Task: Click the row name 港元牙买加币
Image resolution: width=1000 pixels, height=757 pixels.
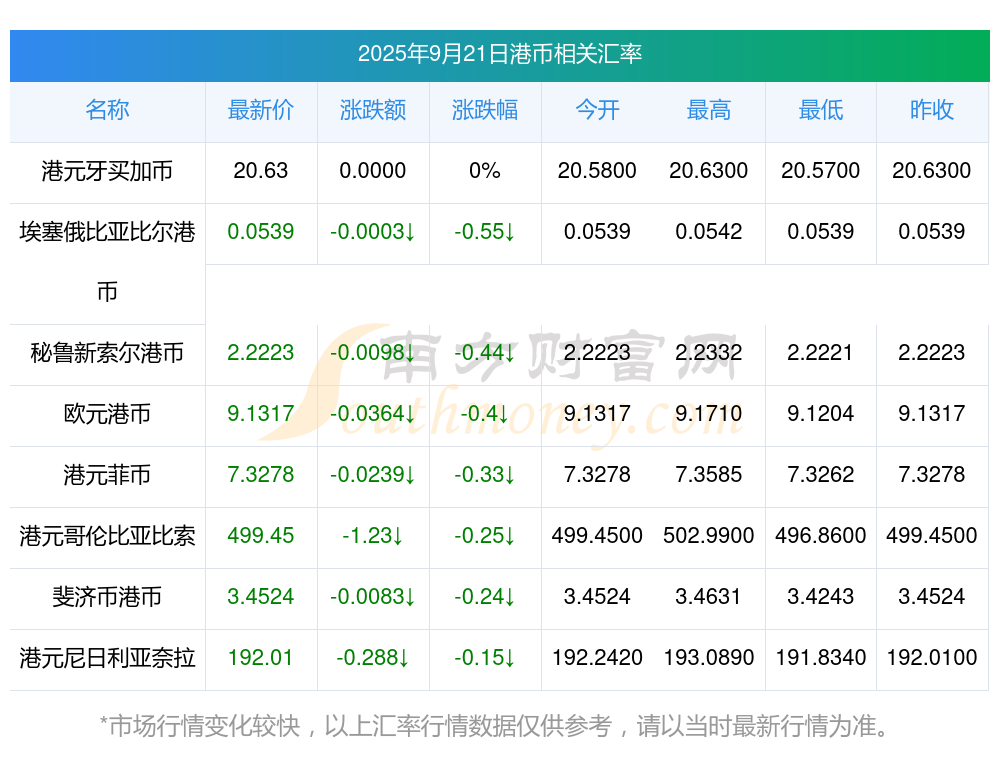Action: point(107,171)
